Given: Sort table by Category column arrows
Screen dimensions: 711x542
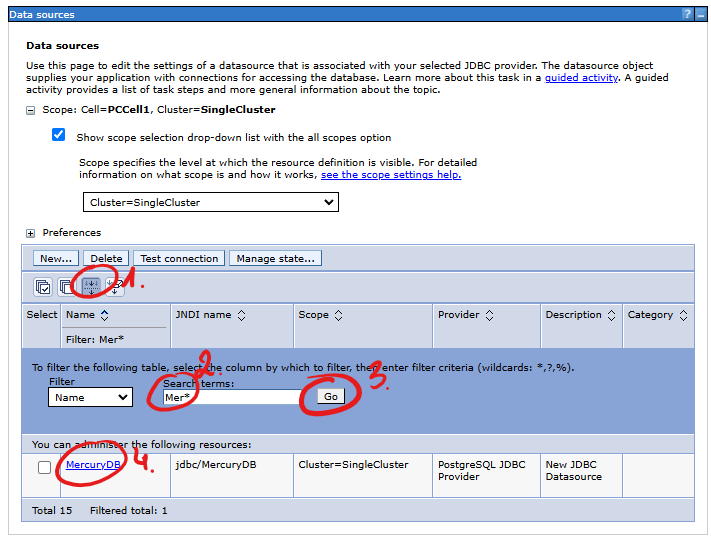Looking at the screenshot, I should [684, 315].
